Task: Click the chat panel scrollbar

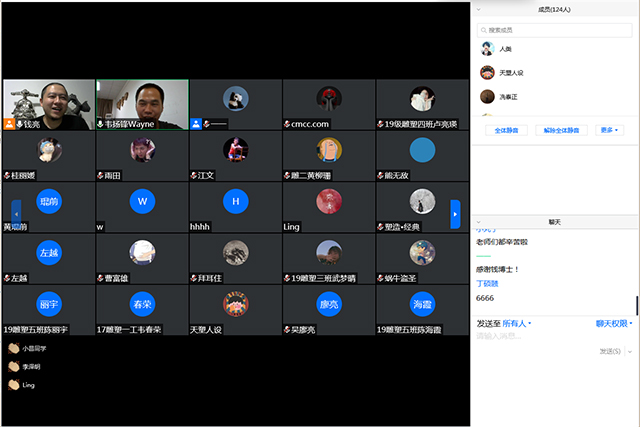Action: (x=636, y=305)
